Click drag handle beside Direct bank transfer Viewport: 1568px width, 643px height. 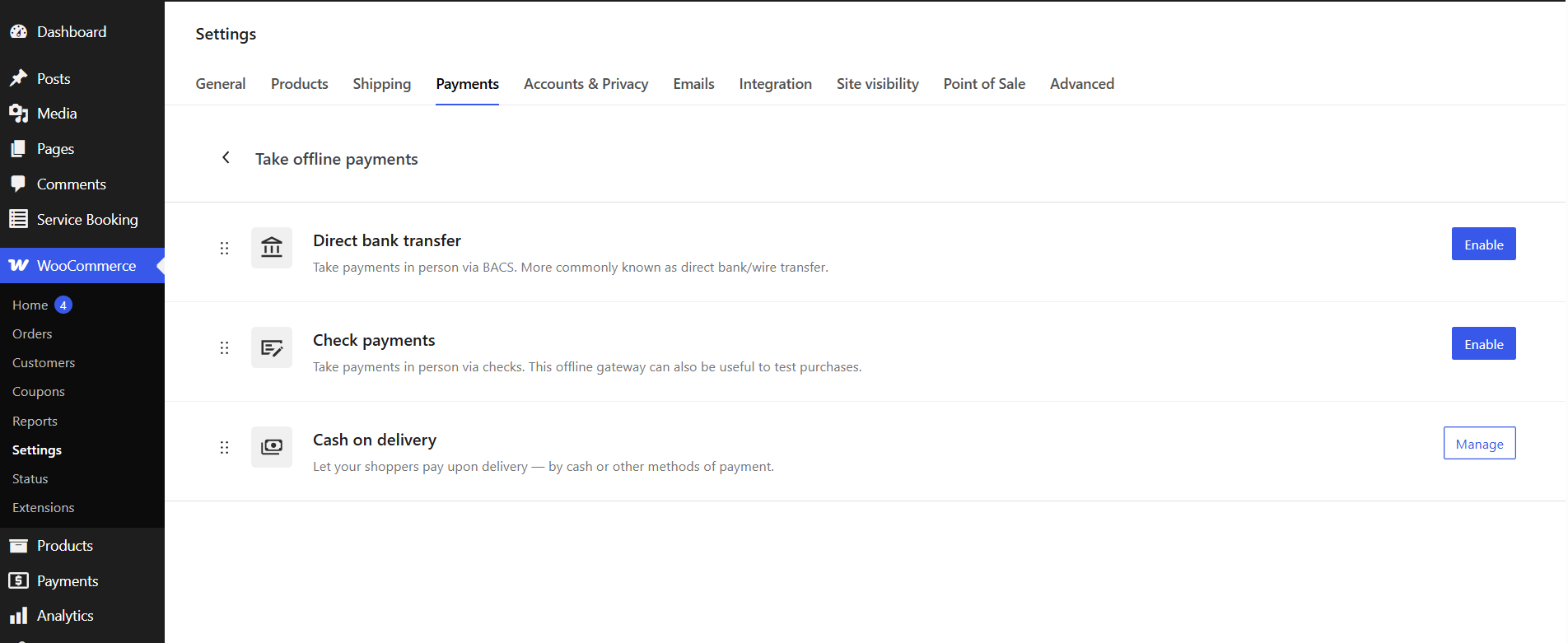pos(224,248)
